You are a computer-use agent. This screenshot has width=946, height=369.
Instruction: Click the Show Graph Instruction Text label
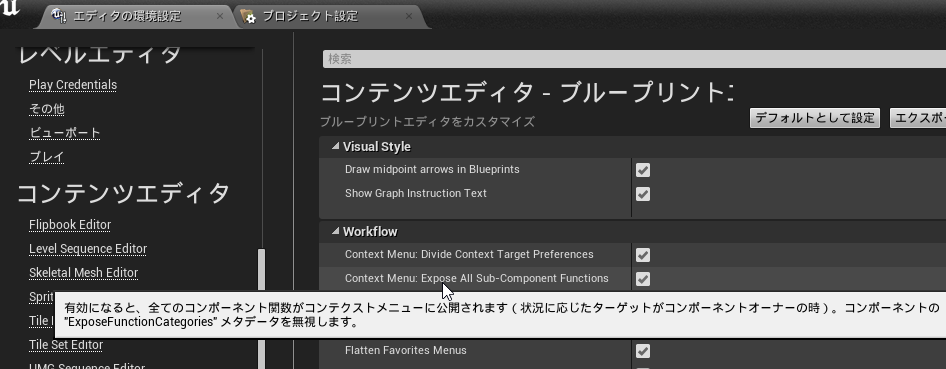[x=416, y=194]
